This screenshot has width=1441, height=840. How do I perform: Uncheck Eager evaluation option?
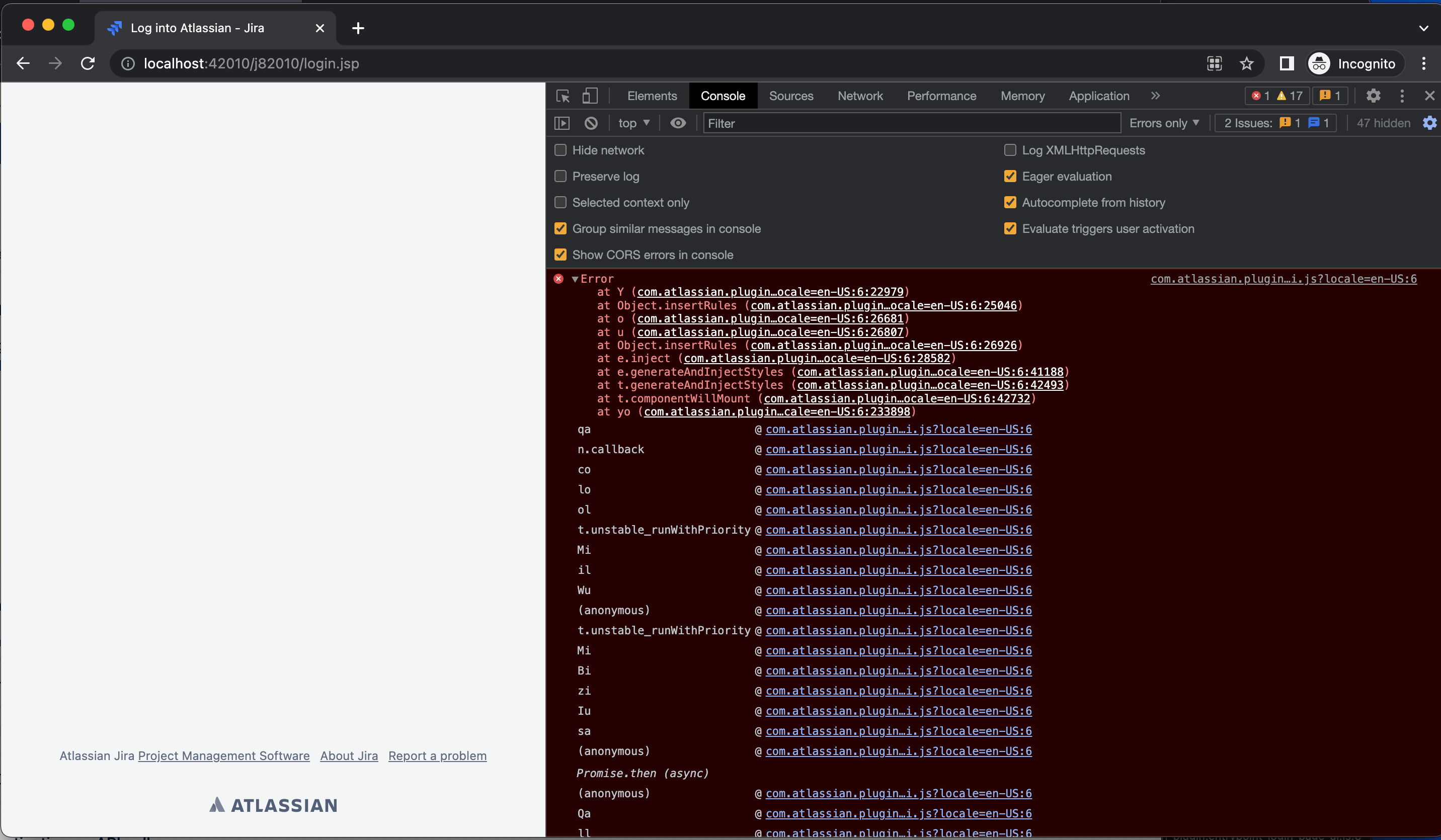click(x=1010, y=176)
